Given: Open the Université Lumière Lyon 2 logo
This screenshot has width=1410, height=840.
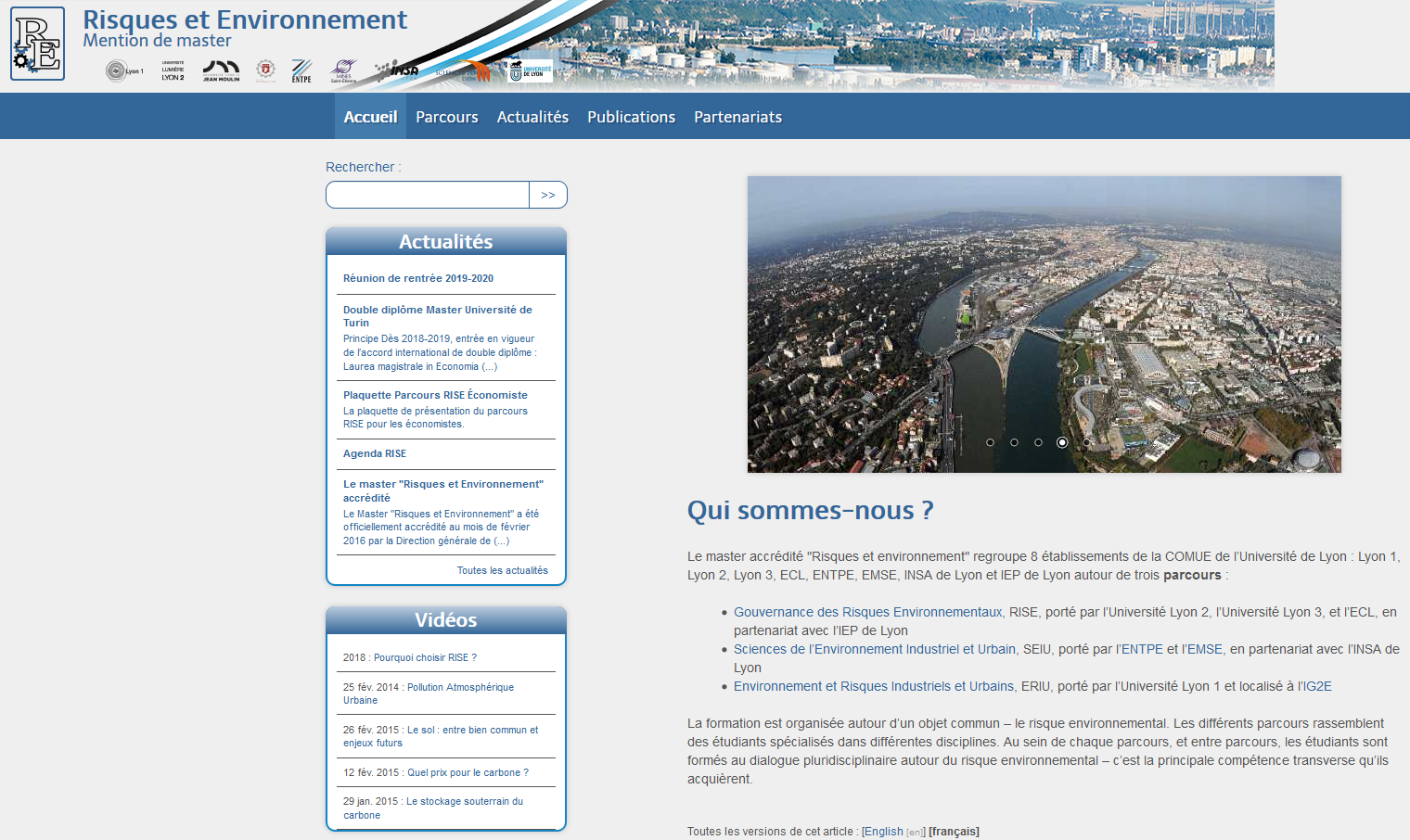Looking at the screenshot, I should 173,70.
